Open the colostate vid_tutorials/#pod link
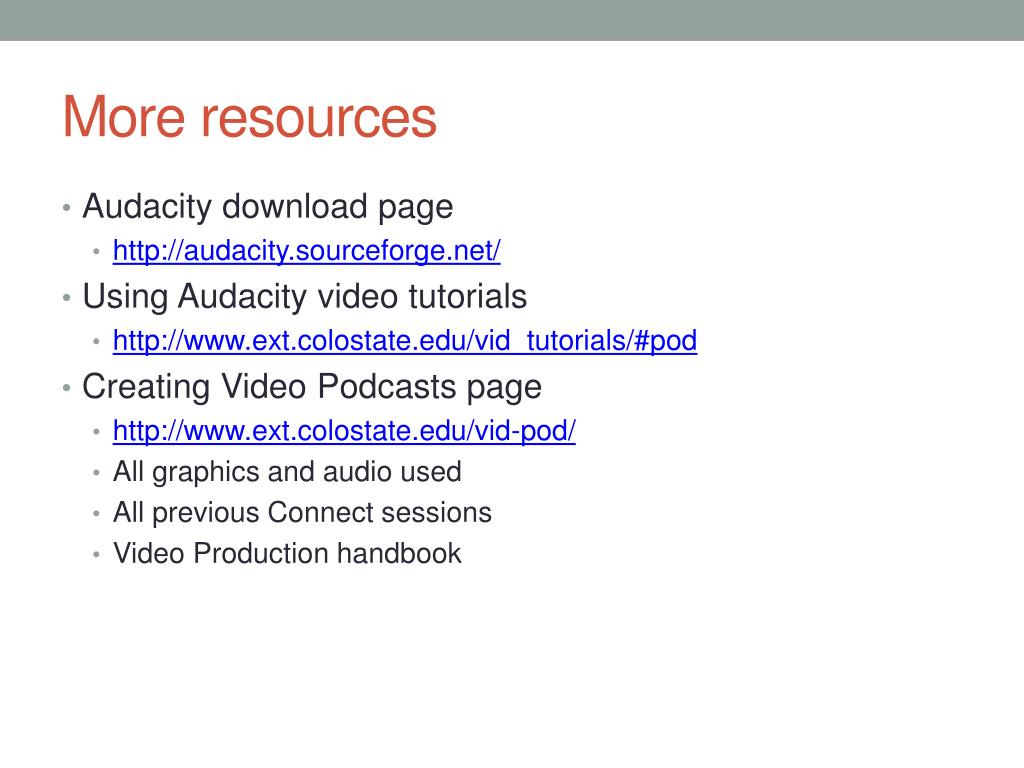1024x768 pixels. pos(405,341)
